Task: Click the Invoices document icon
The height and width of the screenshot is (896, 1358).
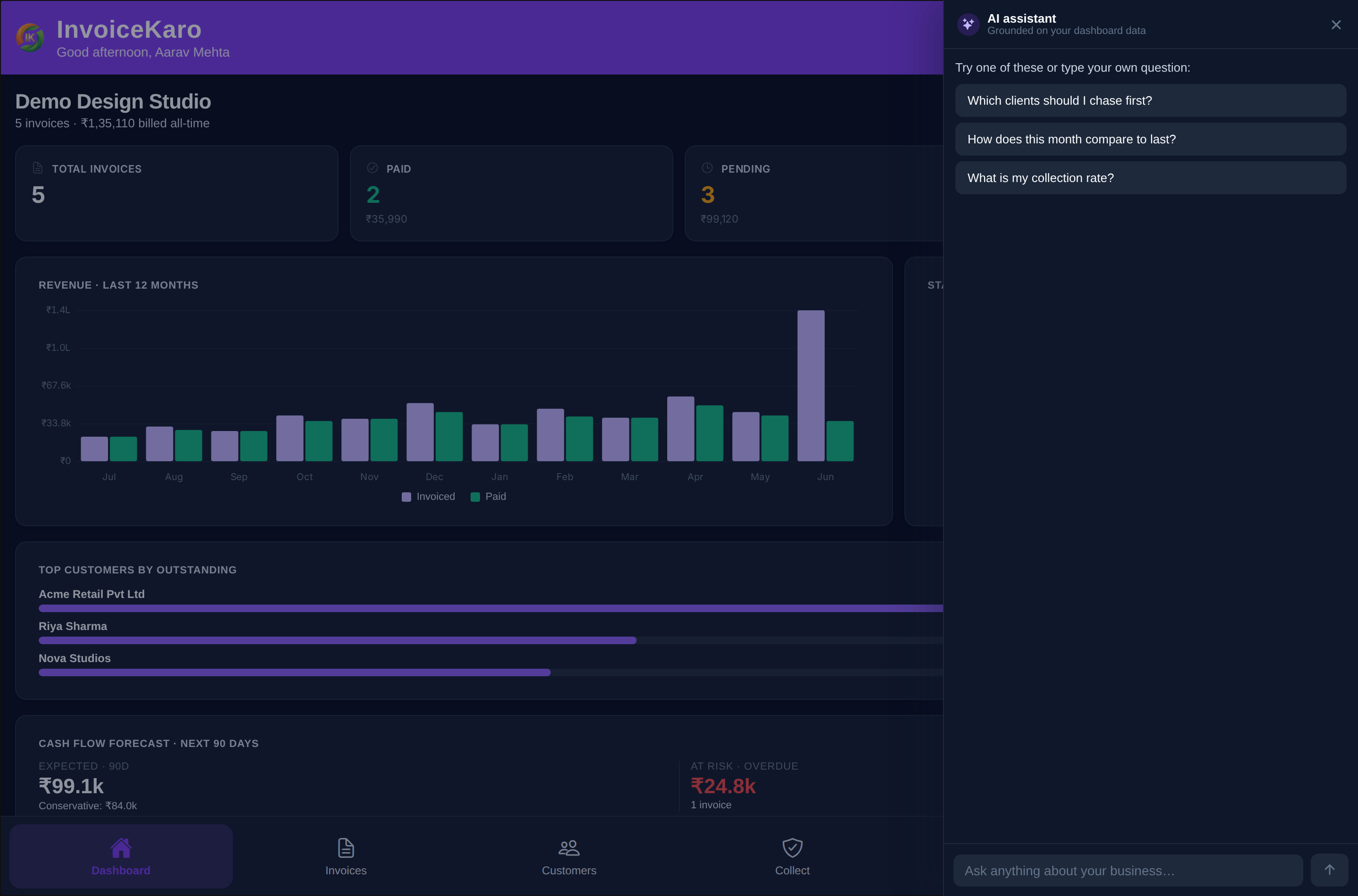Action: (346, 847)
